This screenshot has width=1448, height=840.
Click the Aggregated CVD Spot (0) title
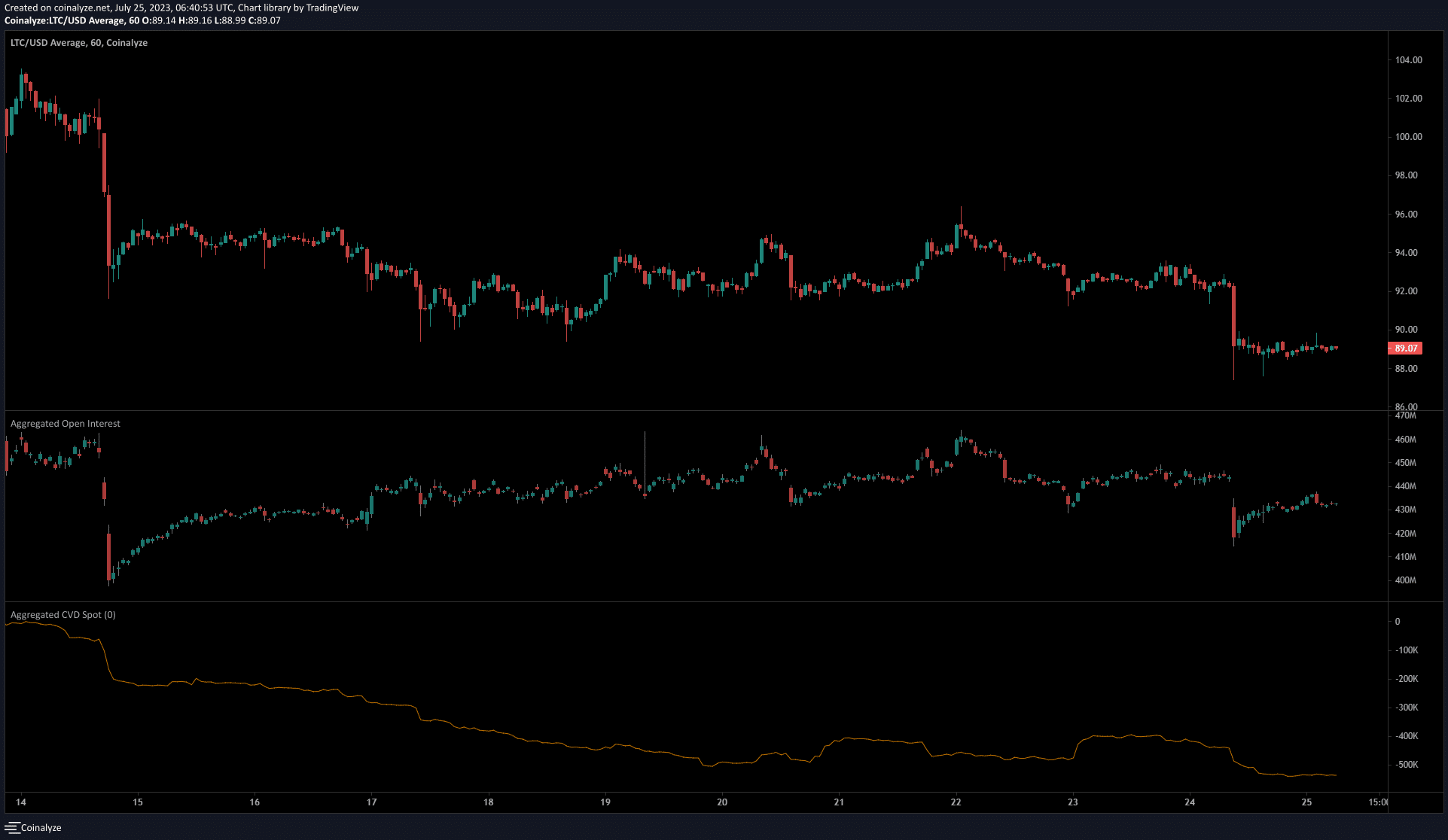(63, 615)
